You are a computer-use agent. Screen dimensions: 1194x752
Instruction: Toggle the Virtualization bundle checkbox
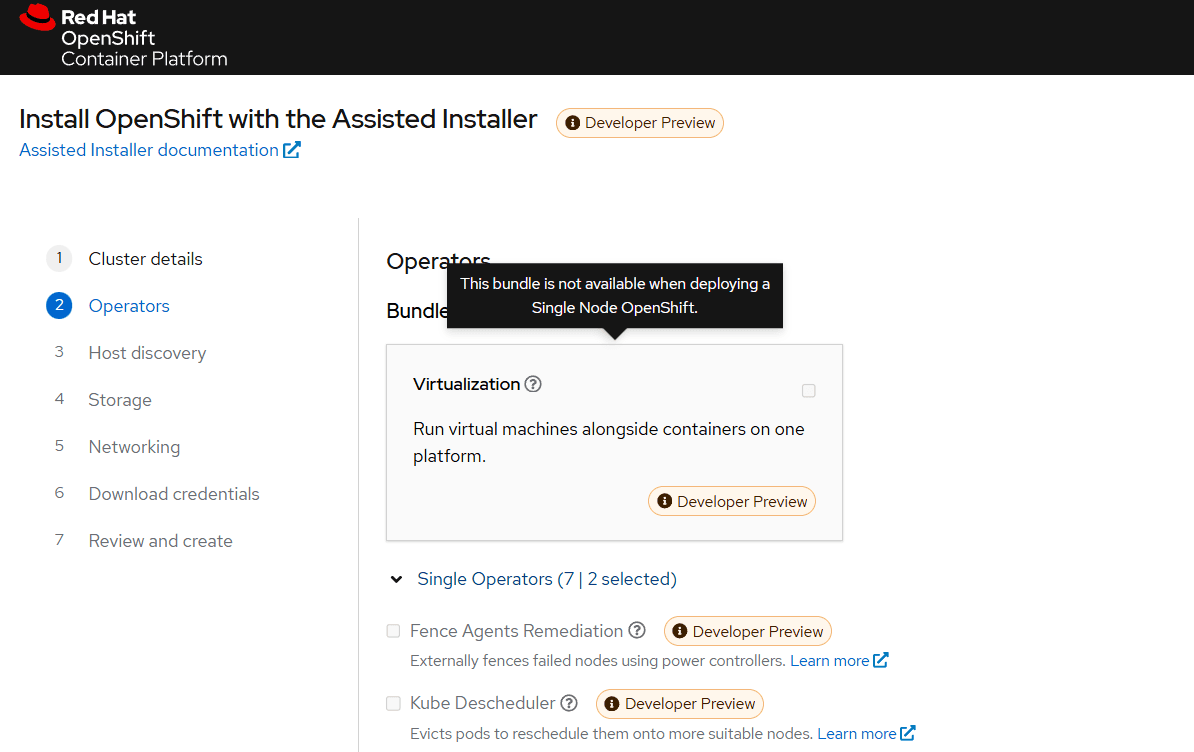tap(809, 391)
